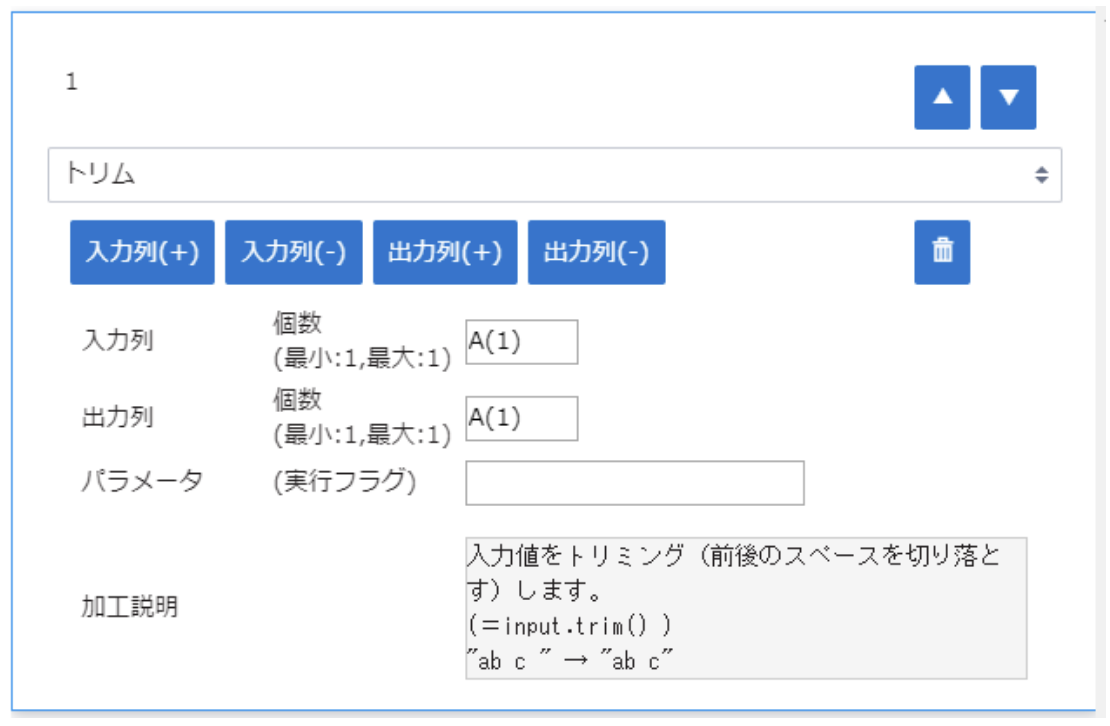Image resolution: width=1110 pixels, height=726 pixels.
Task: Delete this step with trash icon
Action: 942,252
